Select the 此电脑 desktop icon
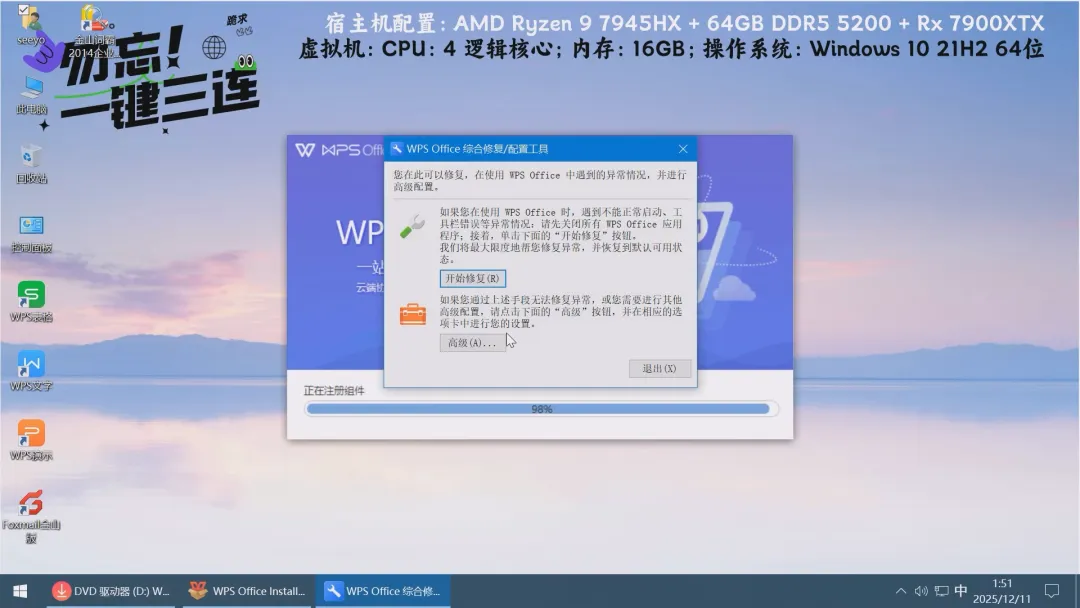1080x608 pixels. 32,95
